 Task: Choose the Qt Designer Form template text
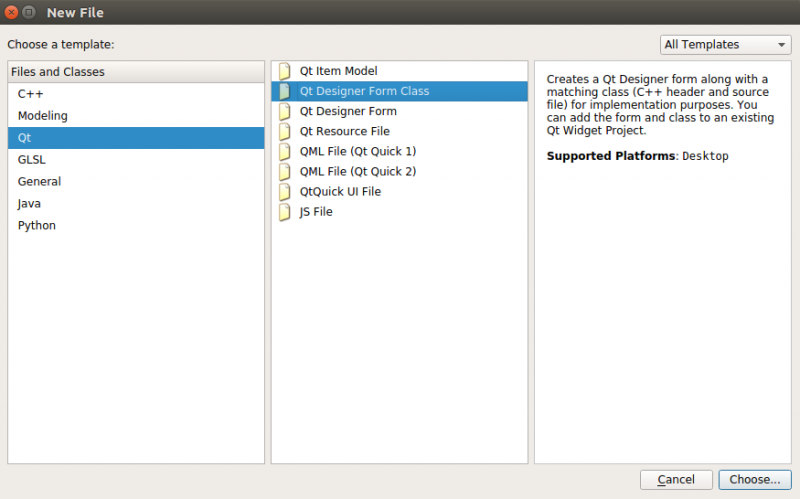(348, 111)
